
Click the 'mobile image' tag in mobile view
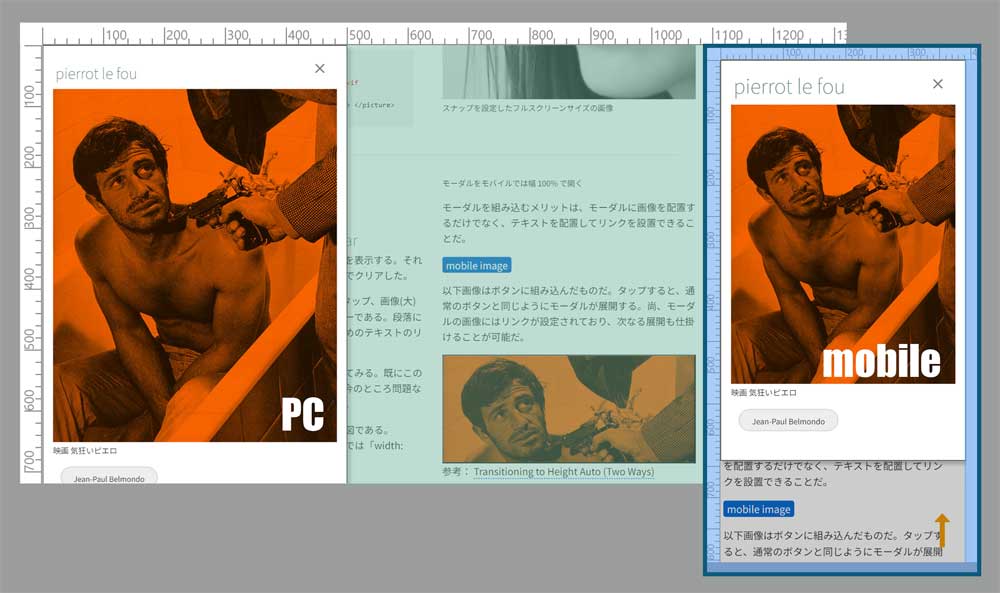758,509
